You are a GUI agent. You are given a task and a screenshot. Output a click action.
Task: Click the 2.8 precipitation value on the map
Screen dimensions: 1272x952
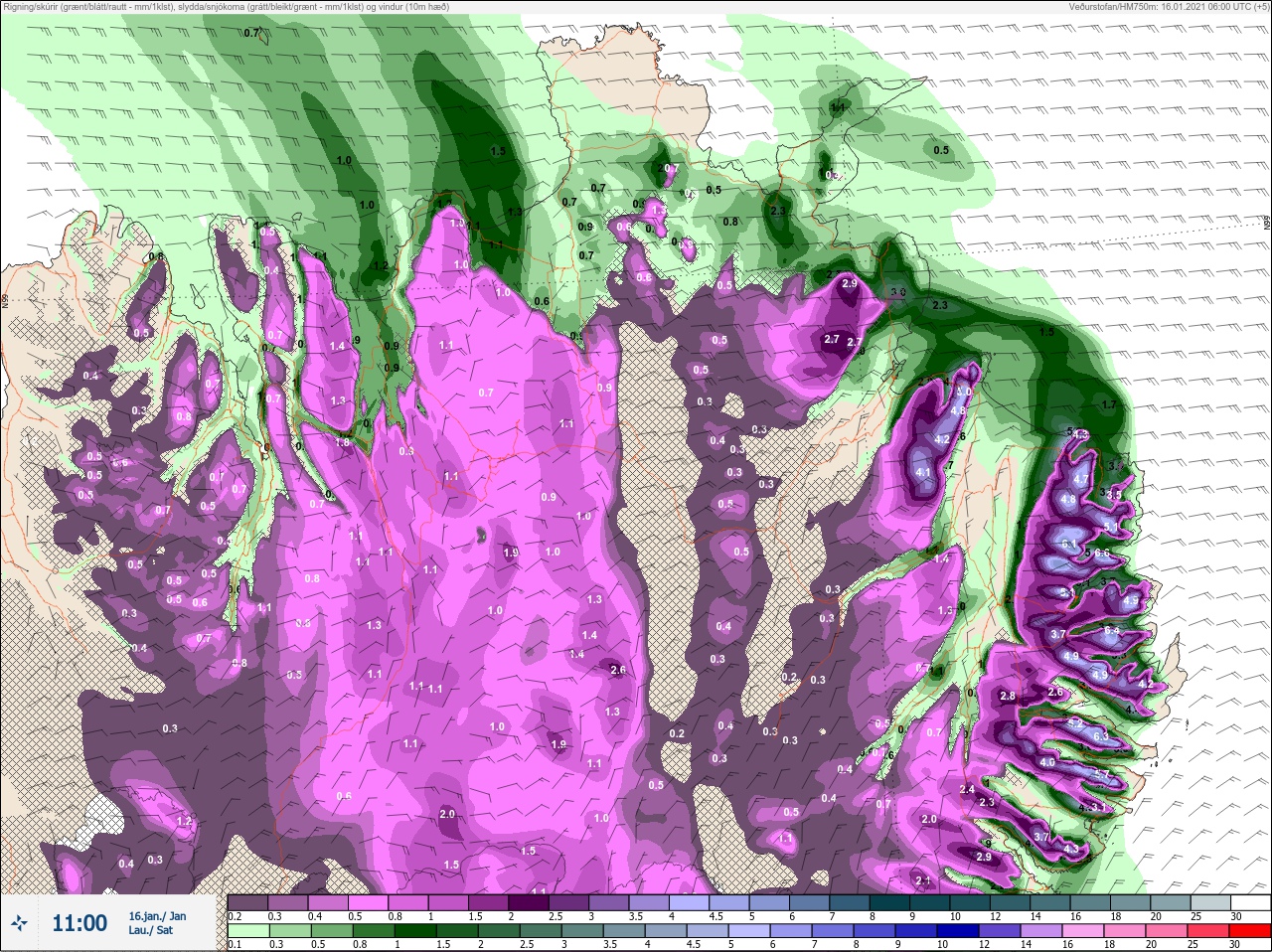pyautogui.click(x=1008, y=696)
